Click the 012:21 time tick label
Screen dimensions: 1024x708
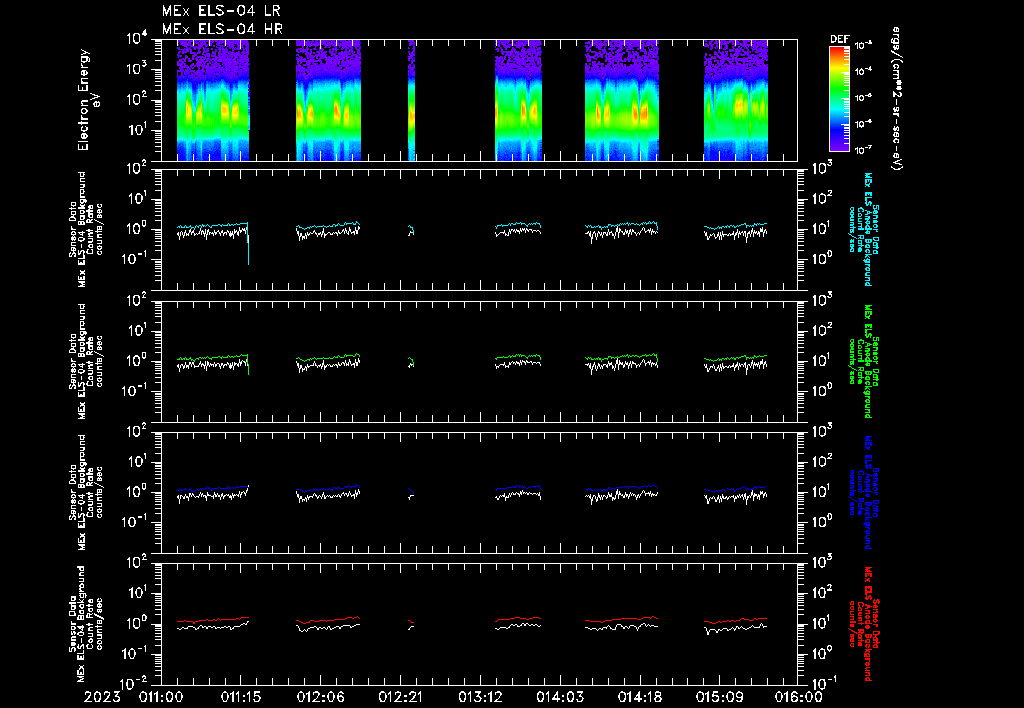(400, 697)
